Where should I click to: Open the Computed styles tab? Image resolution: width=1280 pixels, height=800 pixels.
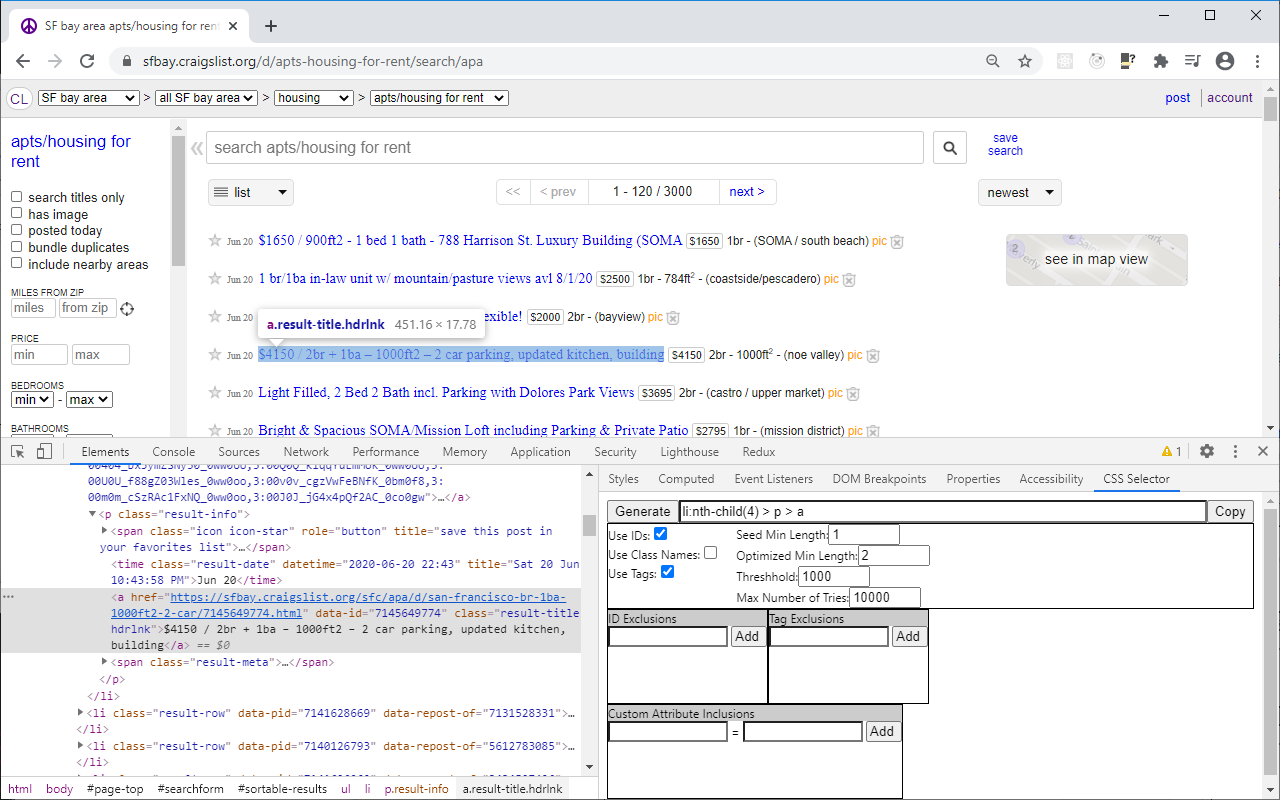(x=686, y=479)
